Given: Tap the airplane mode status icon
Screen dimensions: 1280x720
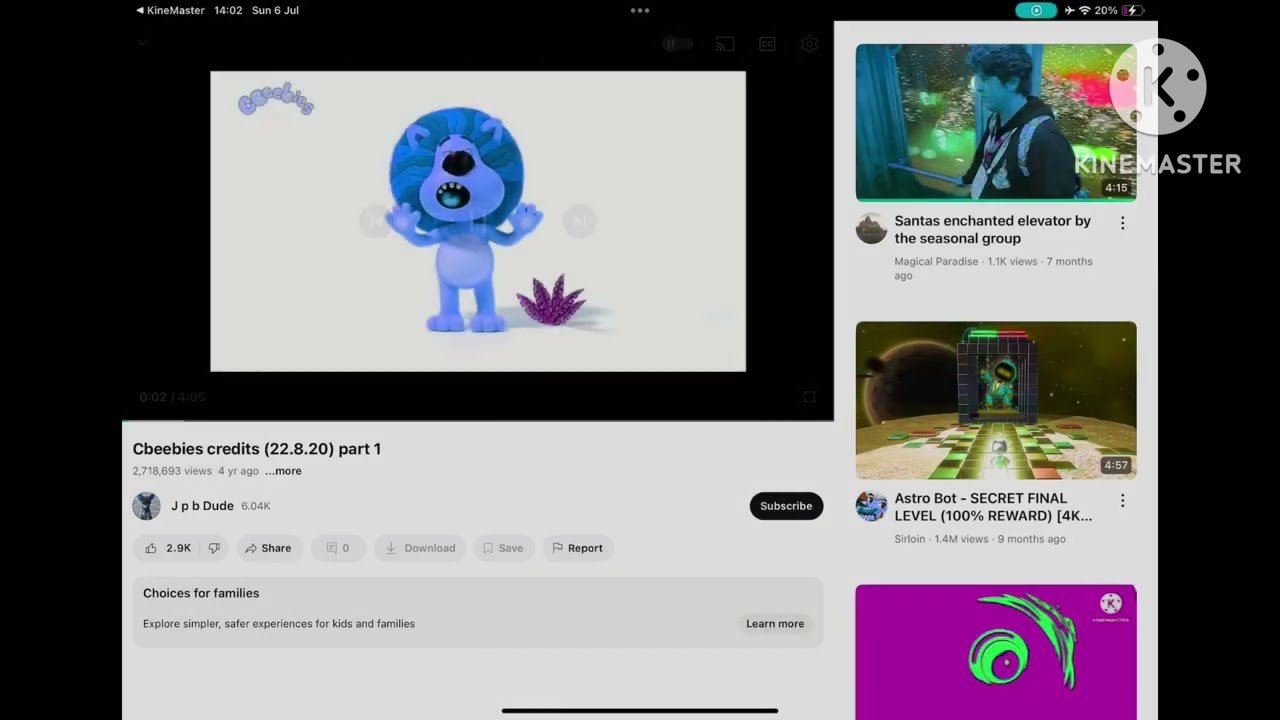Looking at the screenshot, I should click(x=1069, y=10).
